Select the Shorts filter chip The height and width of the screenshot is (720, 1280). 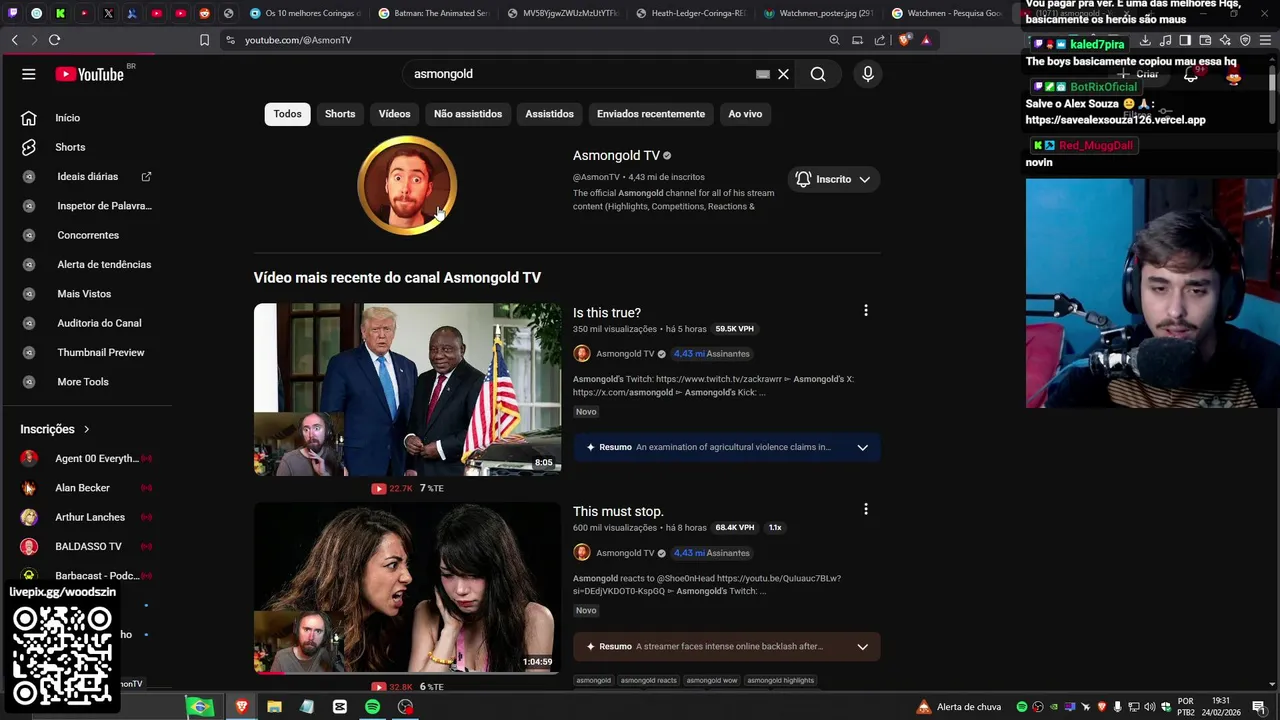(x=340, y=114)
